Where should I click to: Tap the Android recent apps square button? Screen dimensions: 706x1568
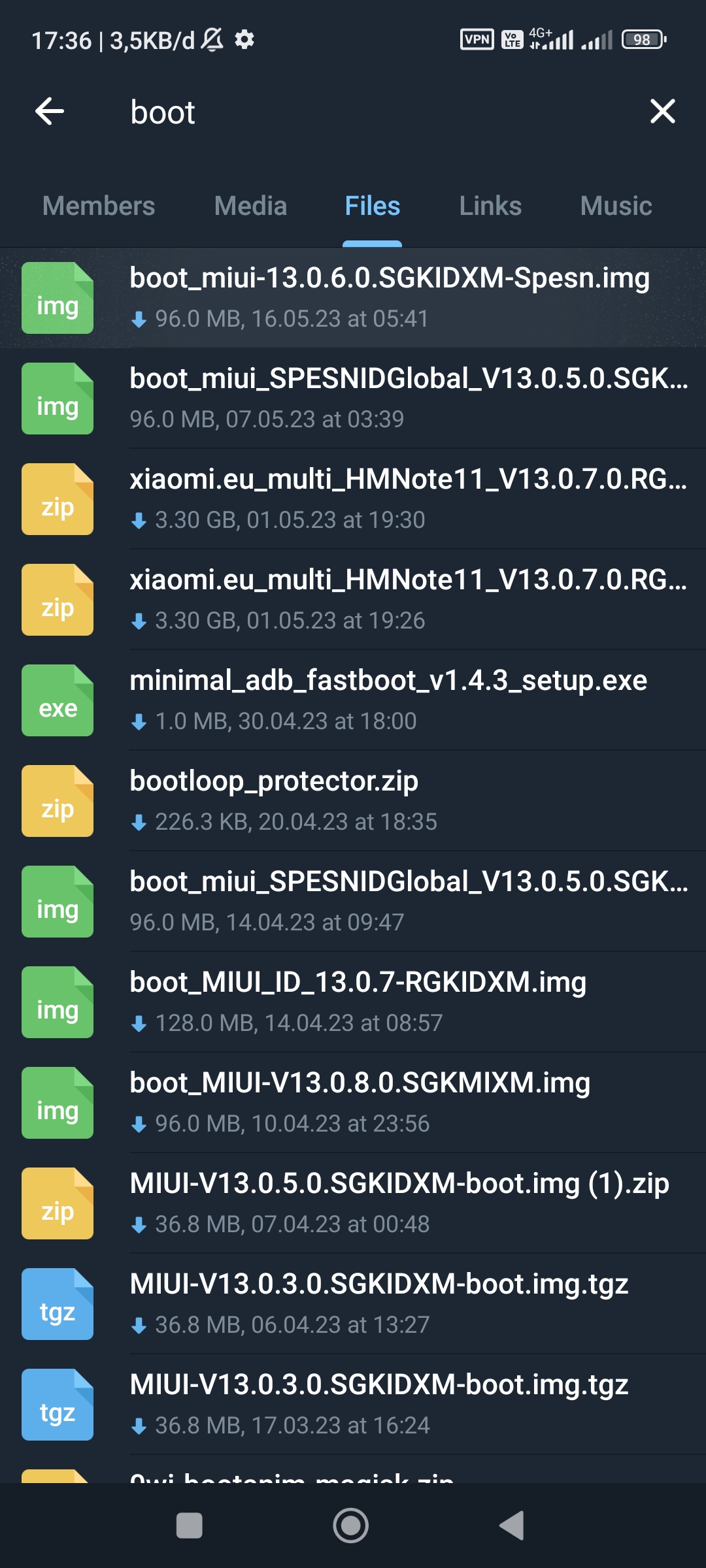coord(190,1526)
